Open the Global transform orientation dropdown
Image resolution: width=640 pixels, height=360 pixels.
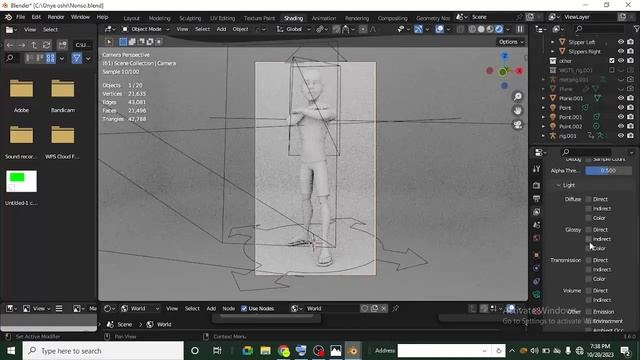click(294, 29)
